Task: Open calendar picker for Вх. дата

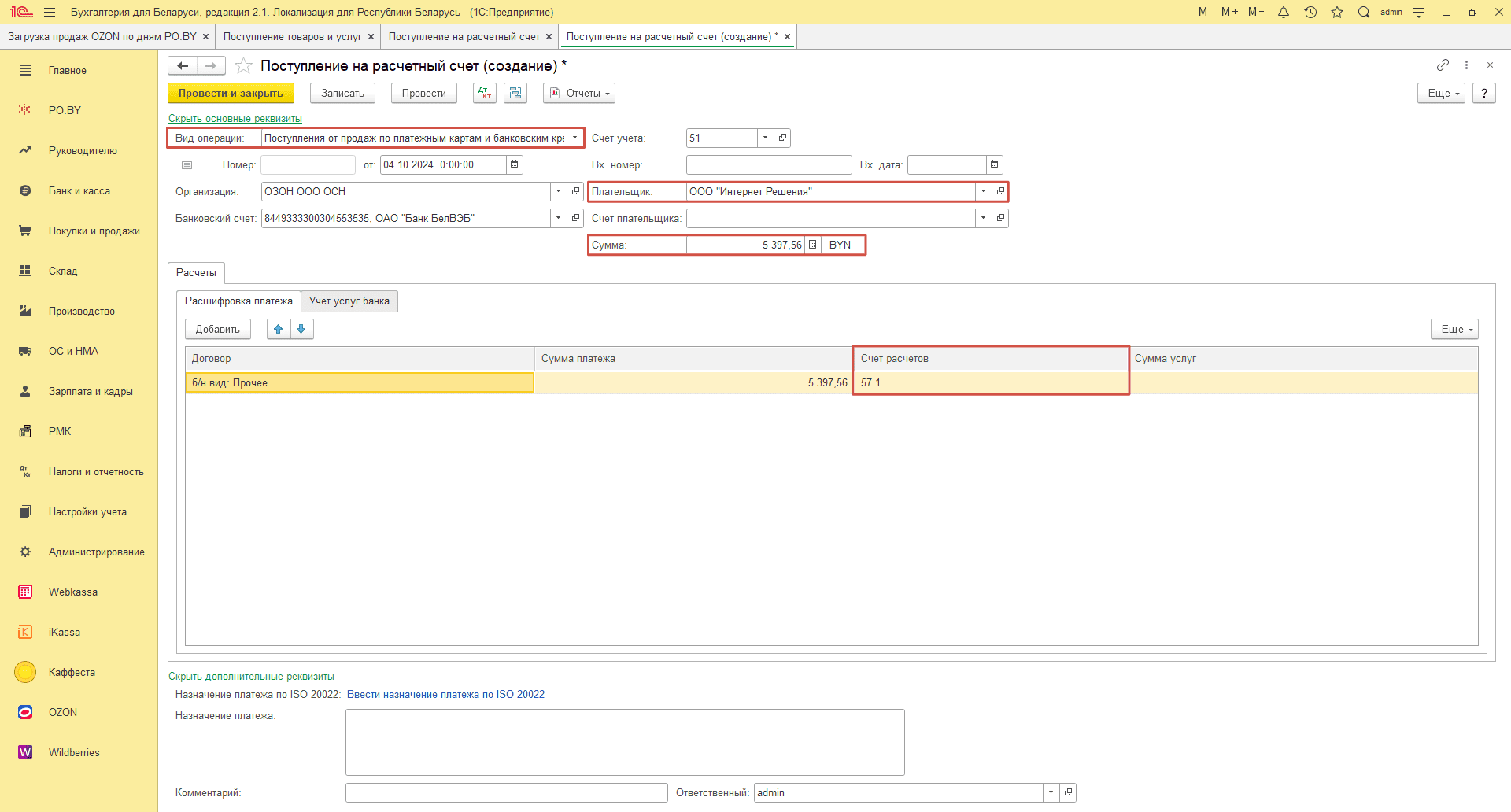Action: 995,164
